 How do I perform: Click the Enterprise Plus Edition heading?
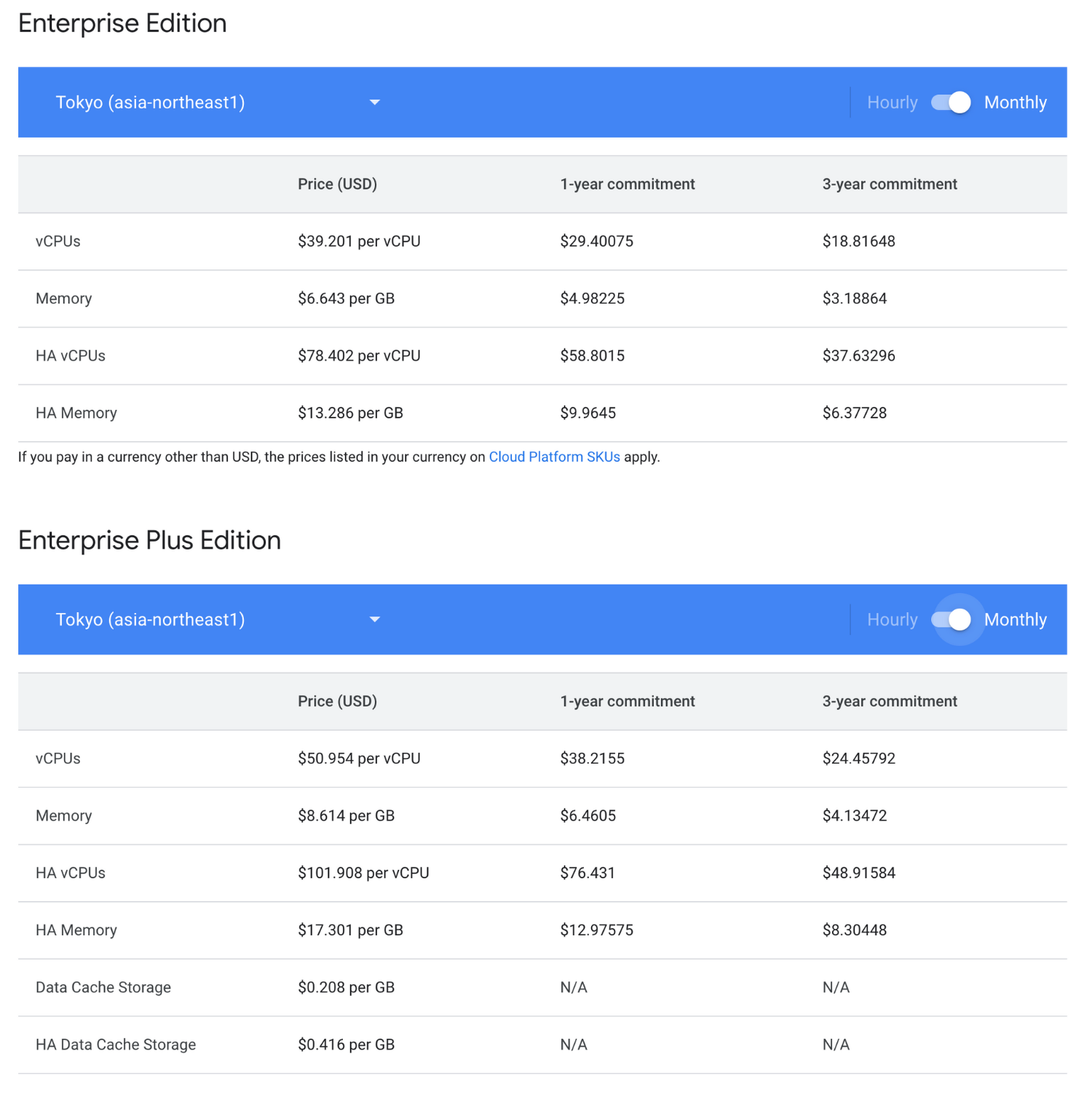tap(149, 540)
